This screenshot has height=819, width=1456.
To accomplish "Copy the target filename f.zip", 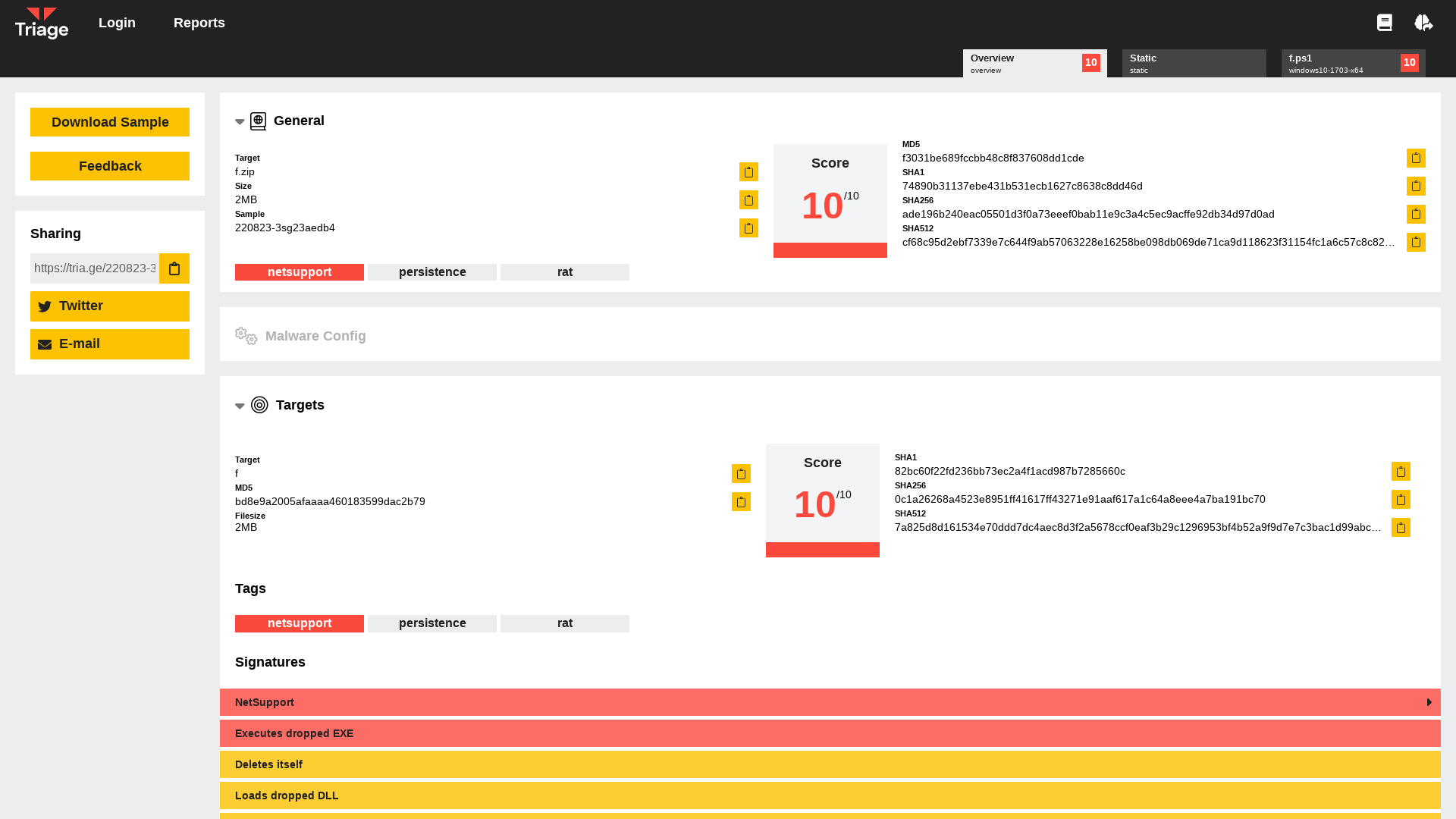I will pos(748,172).
